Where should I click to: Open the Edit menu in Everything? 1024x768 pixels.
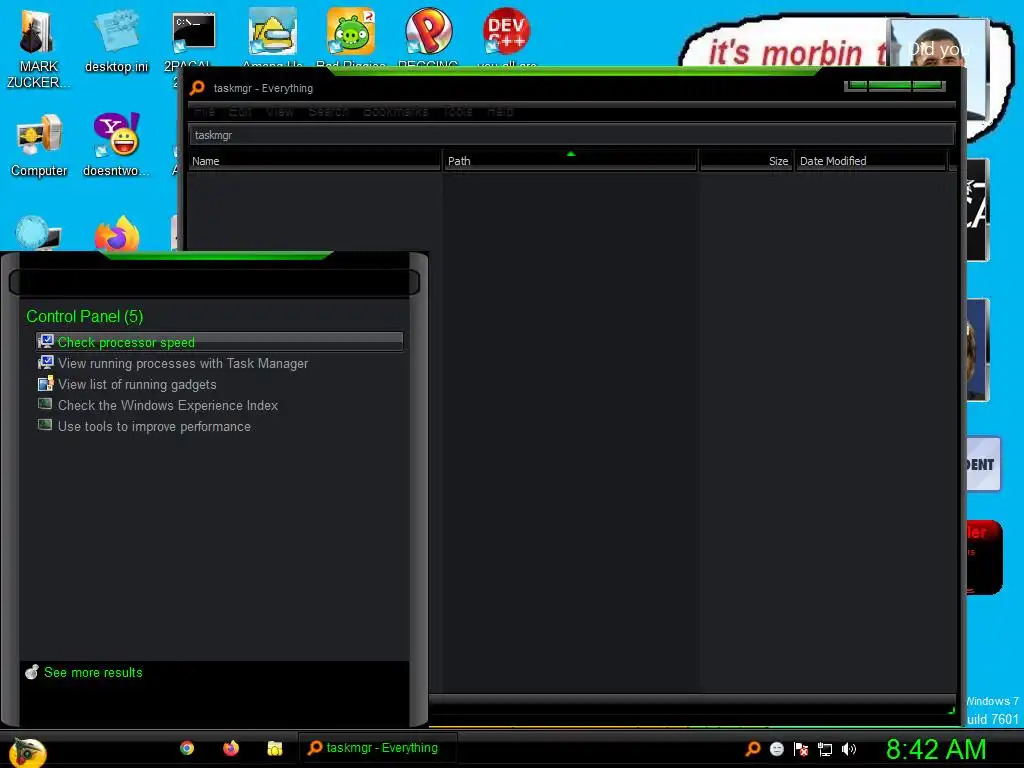pyautogui.click(x=240, y=112)
